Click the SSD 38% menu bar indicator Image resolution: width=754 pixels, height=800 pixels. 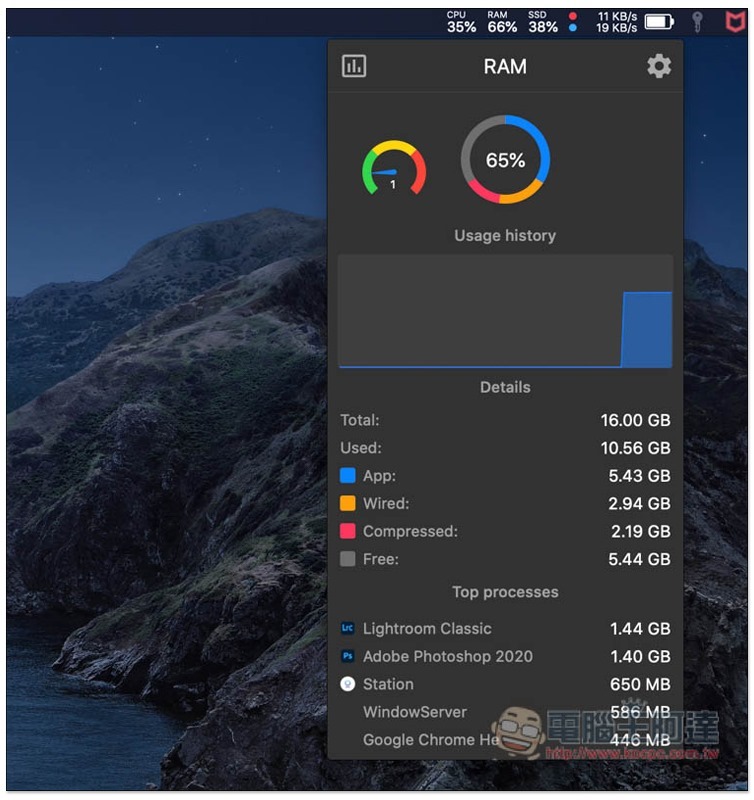click(543, 22)
